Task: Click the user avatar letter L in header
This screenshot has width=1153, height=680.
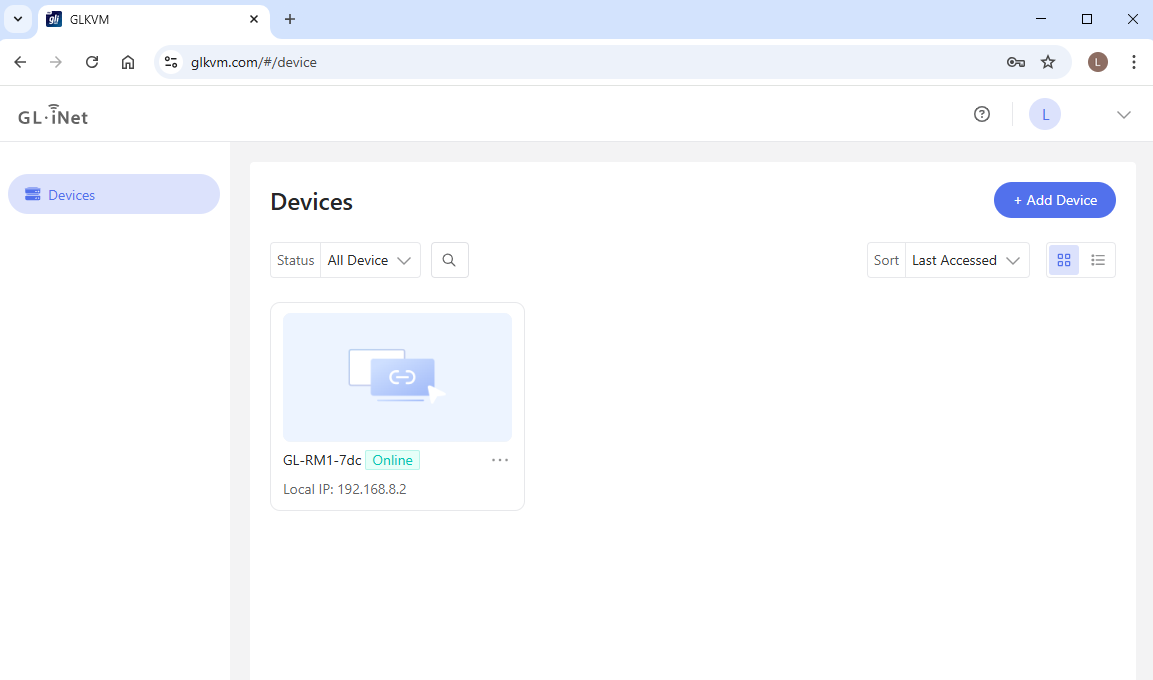Action: 1045,115
